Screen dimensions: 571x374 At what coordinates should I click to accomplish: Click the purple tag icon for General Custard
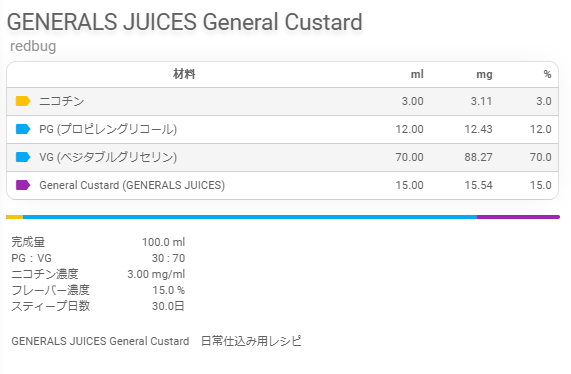[23, 185]
